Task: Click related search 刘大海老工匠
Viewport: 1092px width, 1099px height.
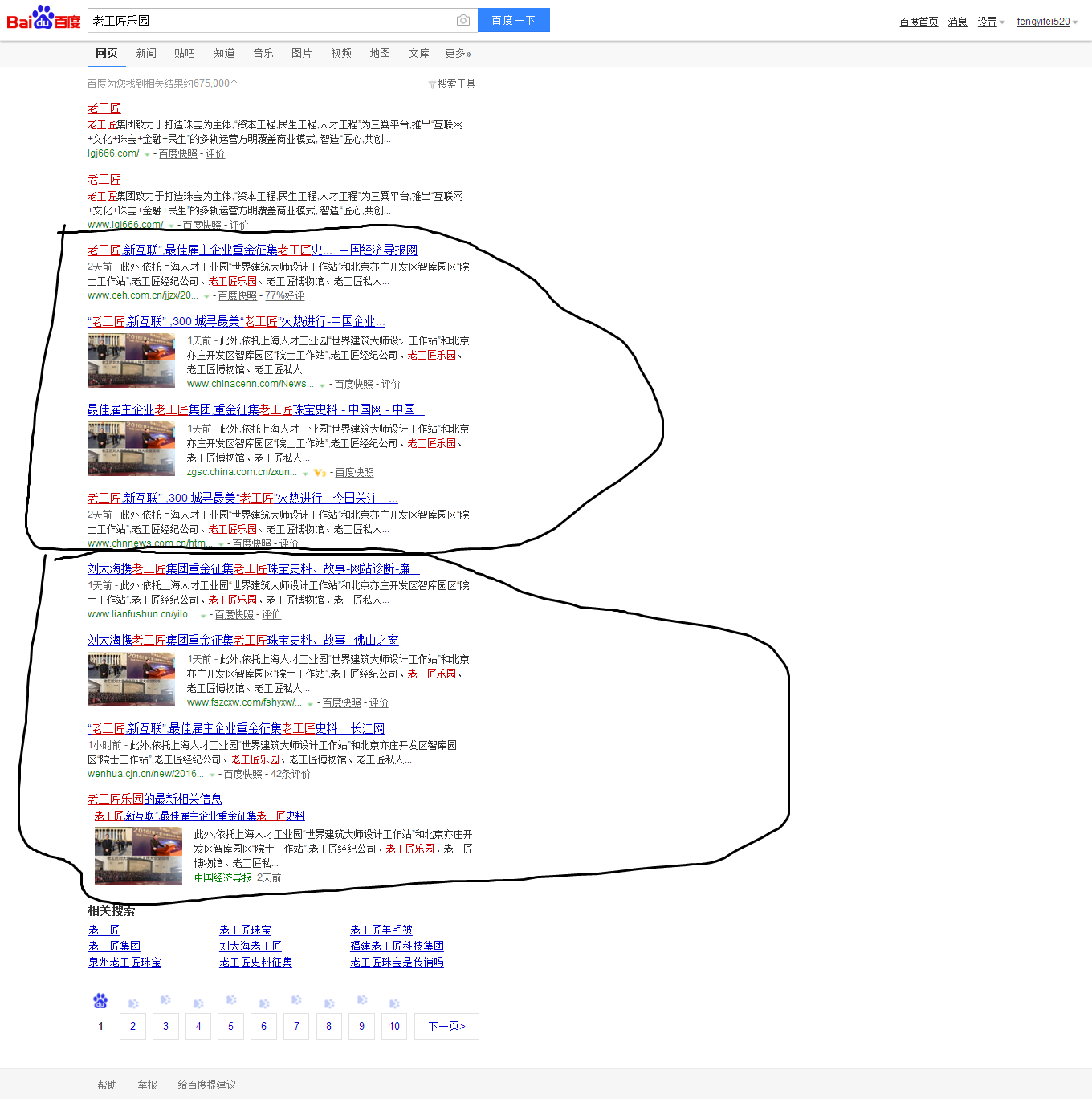Action: [x=251, y=946]
